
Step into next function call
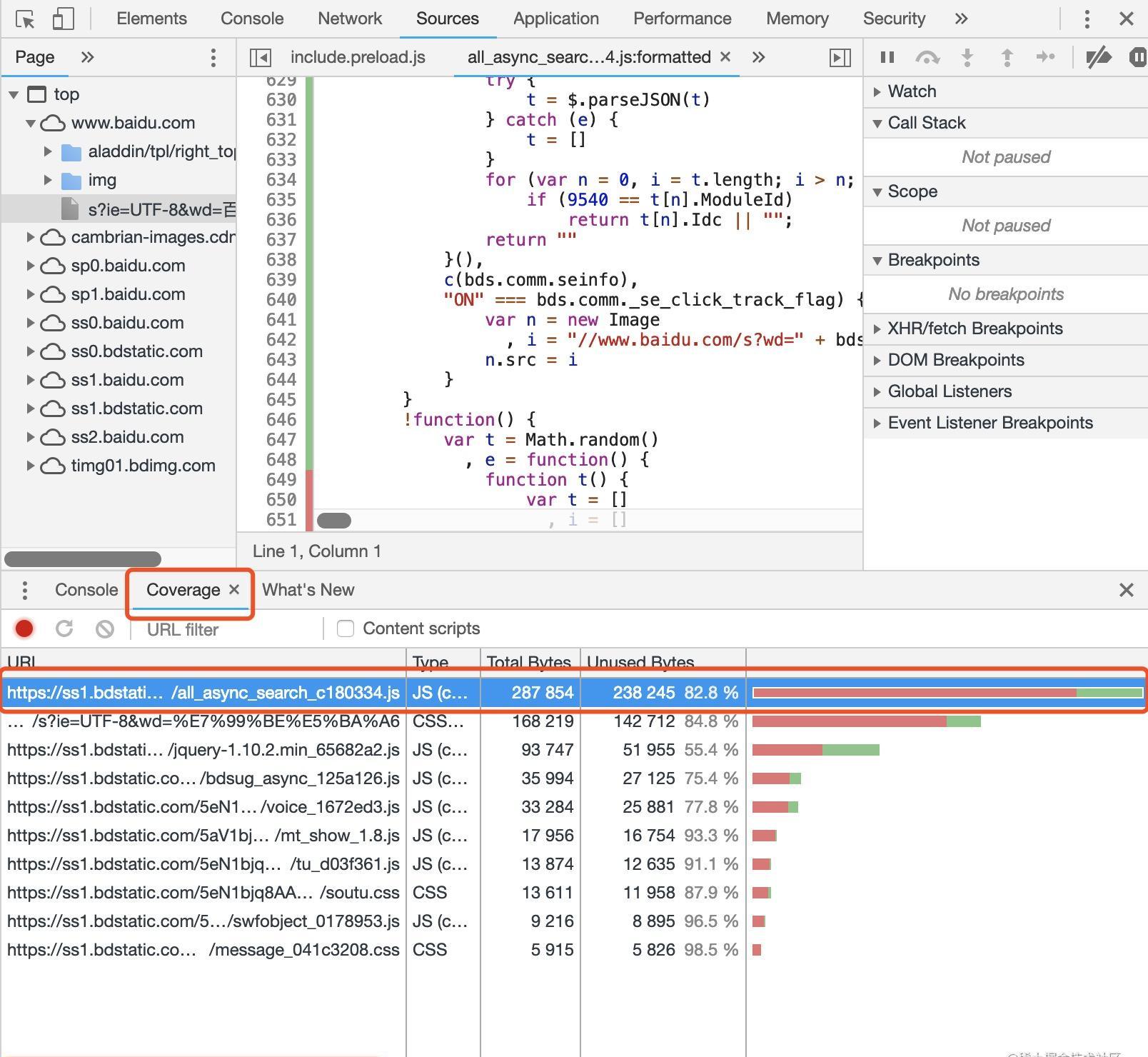tap(967, 57)
